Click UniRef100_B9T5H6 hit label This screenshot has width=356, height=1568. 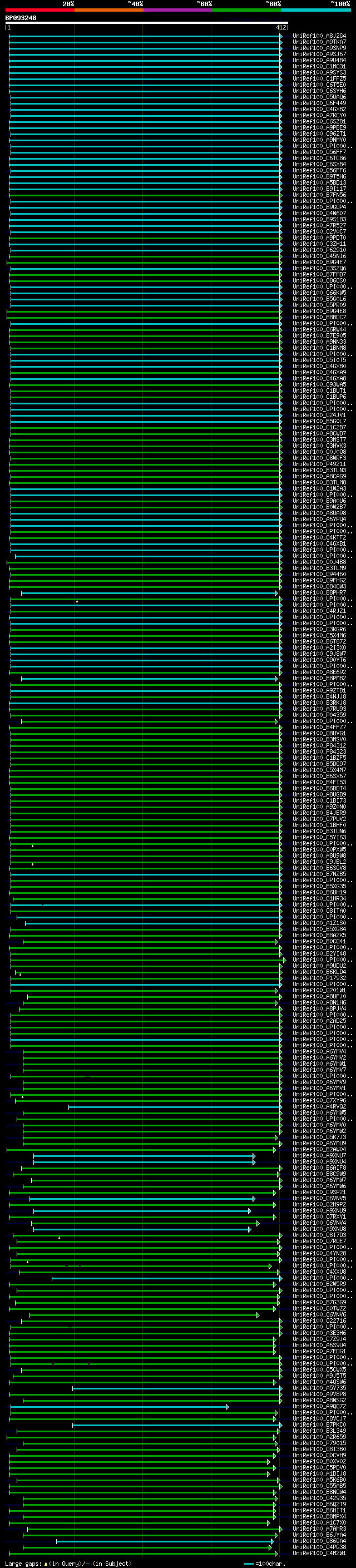tap(319, 176)
